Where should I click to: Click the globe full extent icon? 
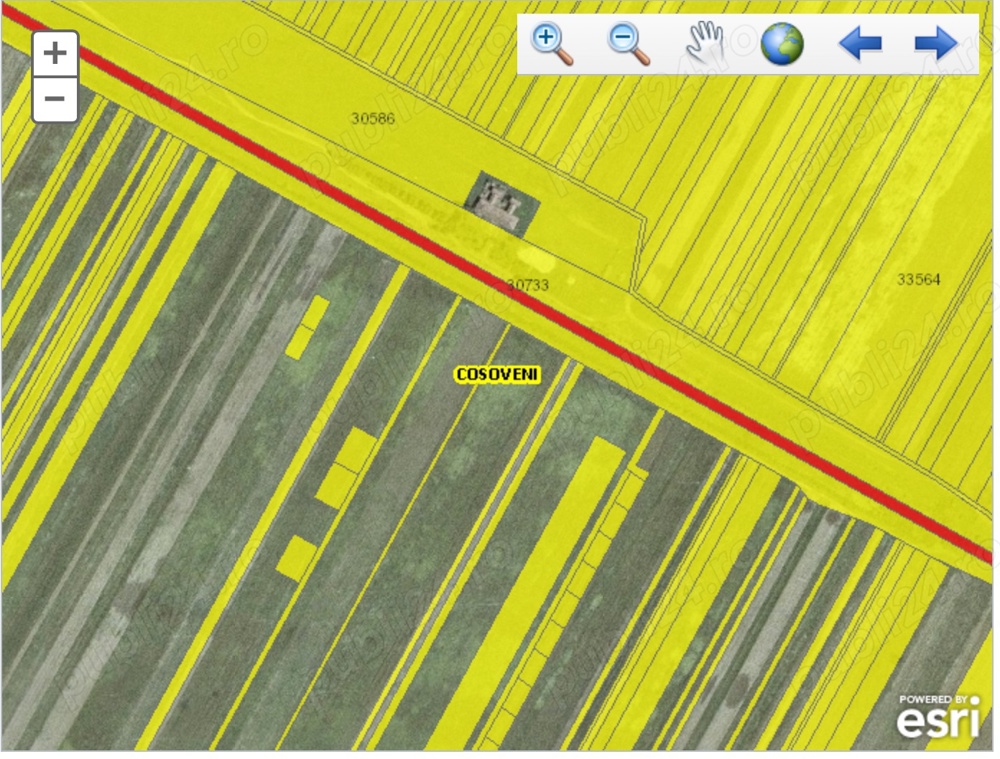781,44
